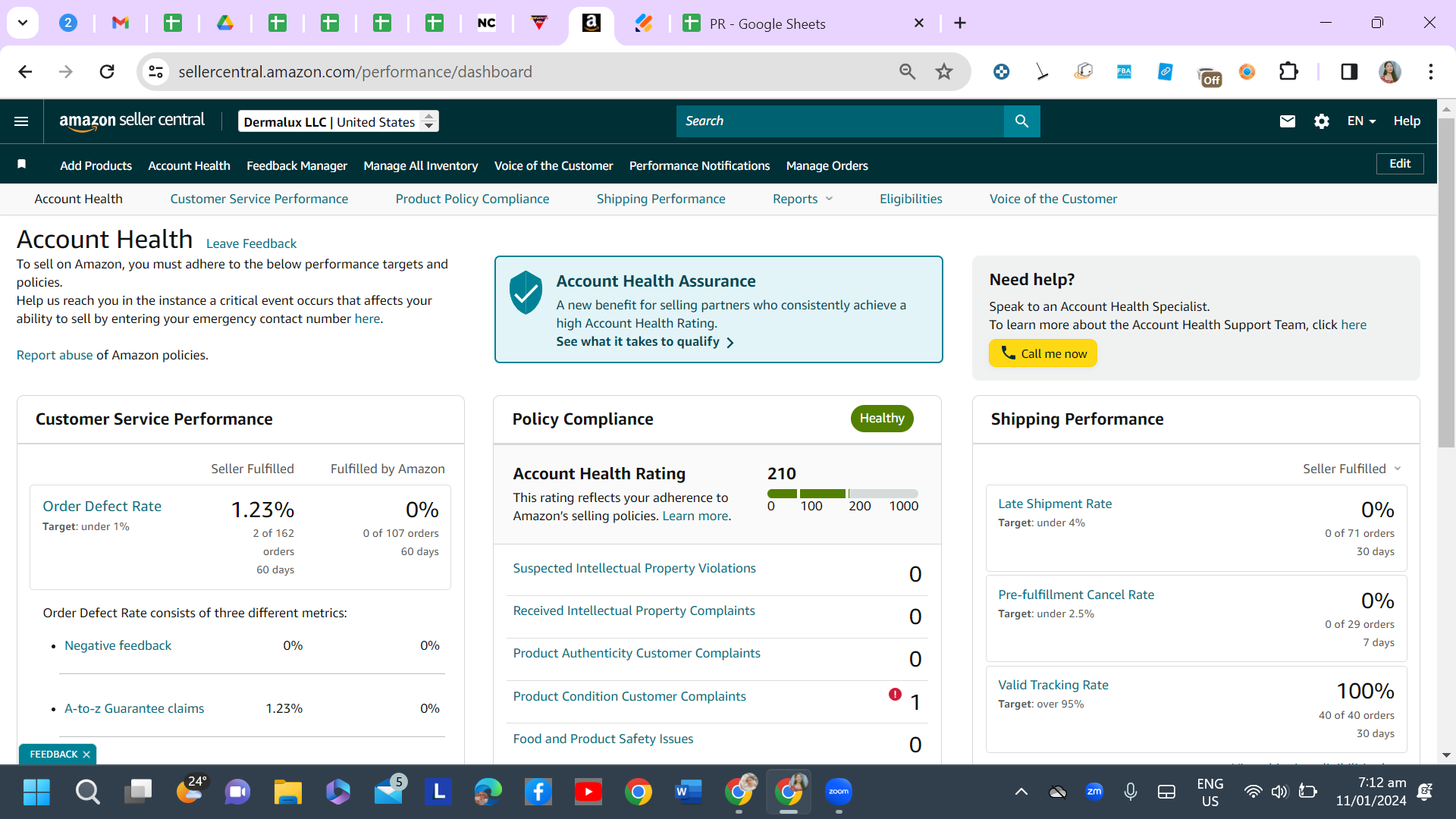Select the Product Policy Compliance tab

(472, 199)
